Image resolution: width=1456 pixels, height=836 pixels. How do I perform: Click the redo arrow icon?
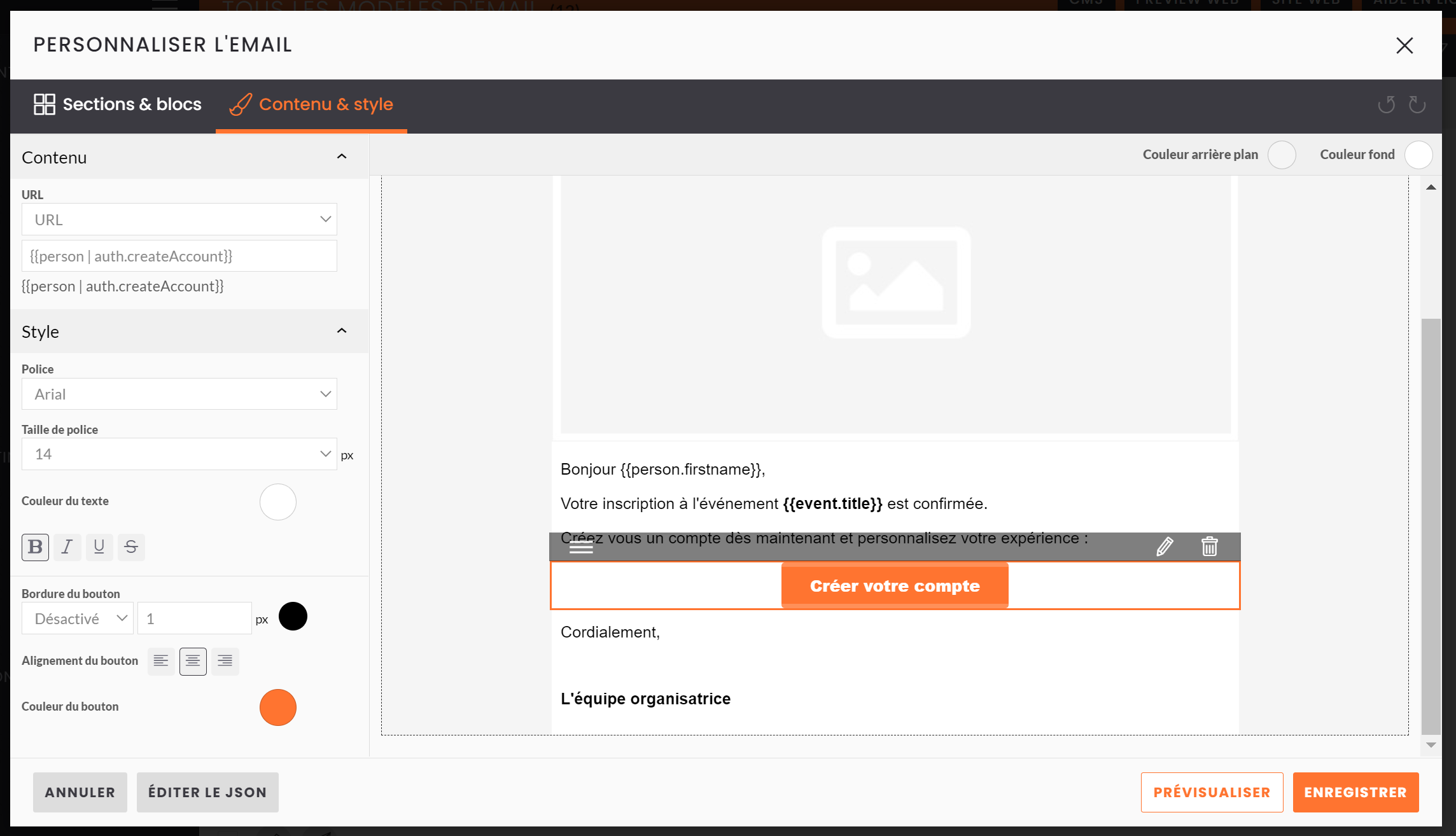click(1417, 104)
